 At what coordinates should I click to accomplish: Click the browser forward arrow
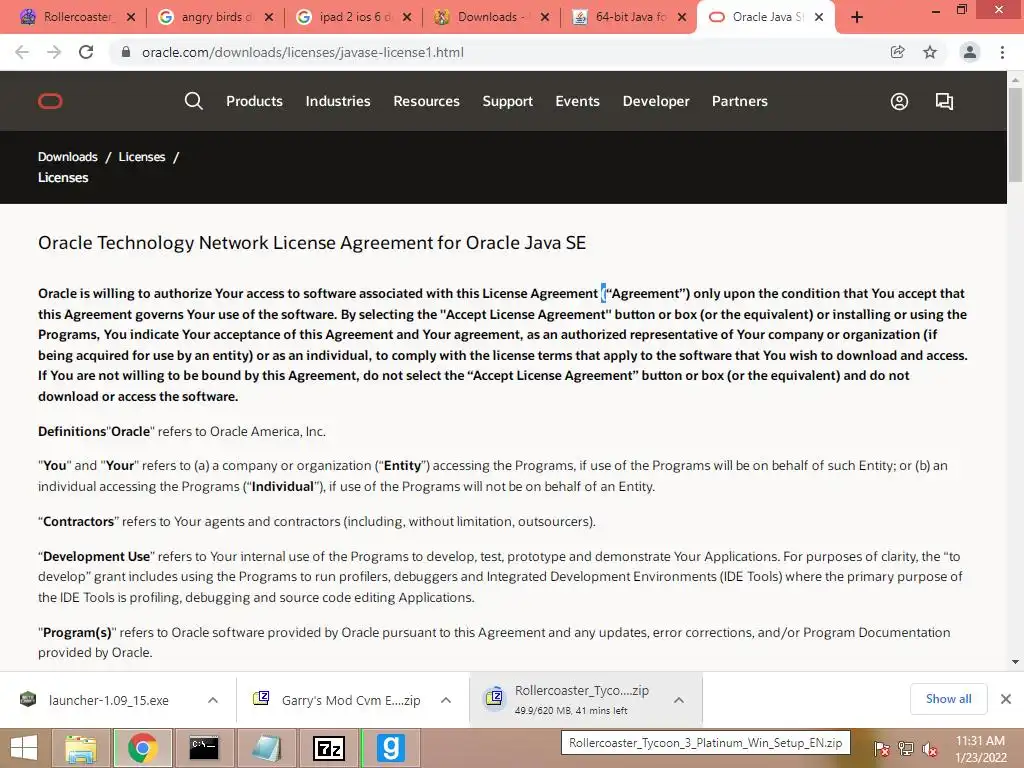click(54, 52)
